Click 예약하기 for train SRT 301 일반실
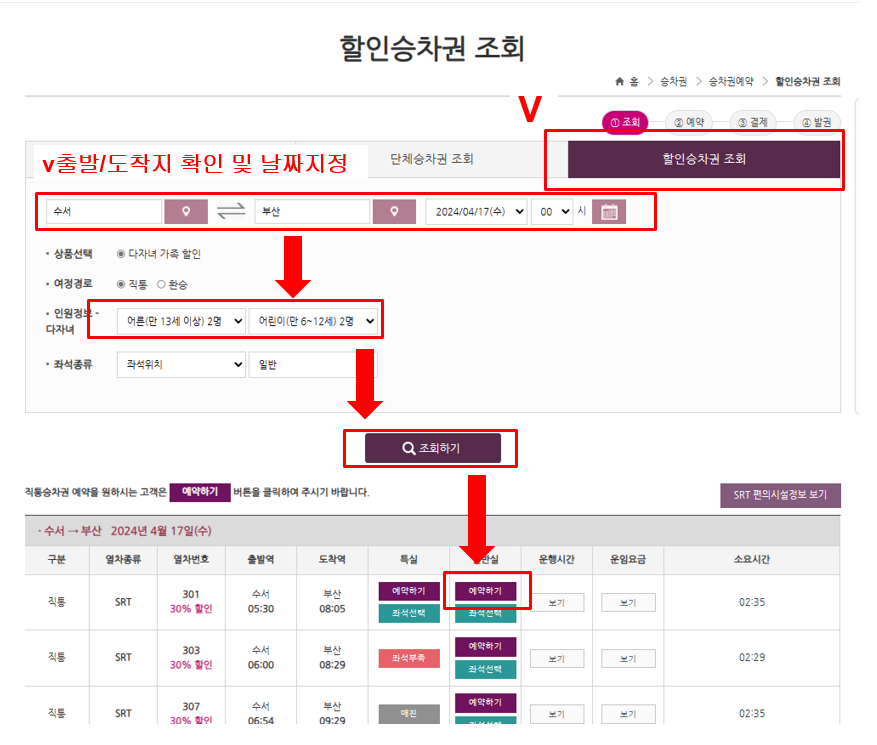This screenshot has width=877, height=745. (487, 591)
